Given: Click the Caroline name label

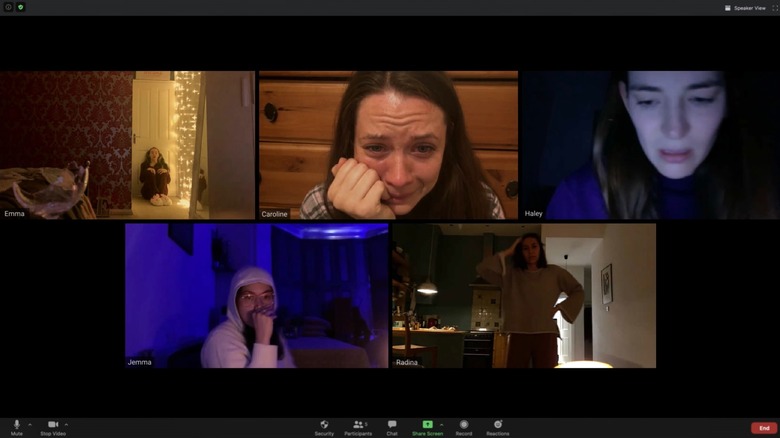Looking at the screenshot, I should click(275, 214).
